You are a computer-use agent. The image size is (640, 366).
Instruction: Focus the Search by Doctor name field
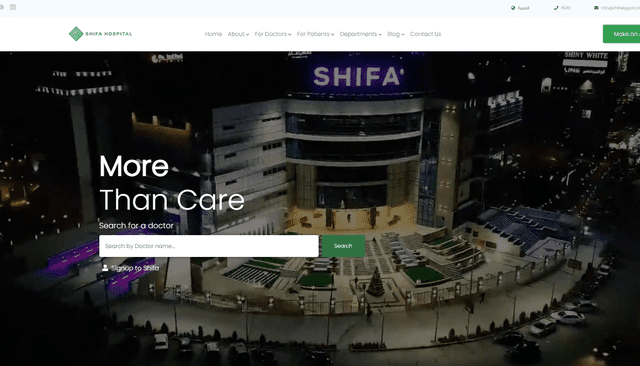click(209, 246)
